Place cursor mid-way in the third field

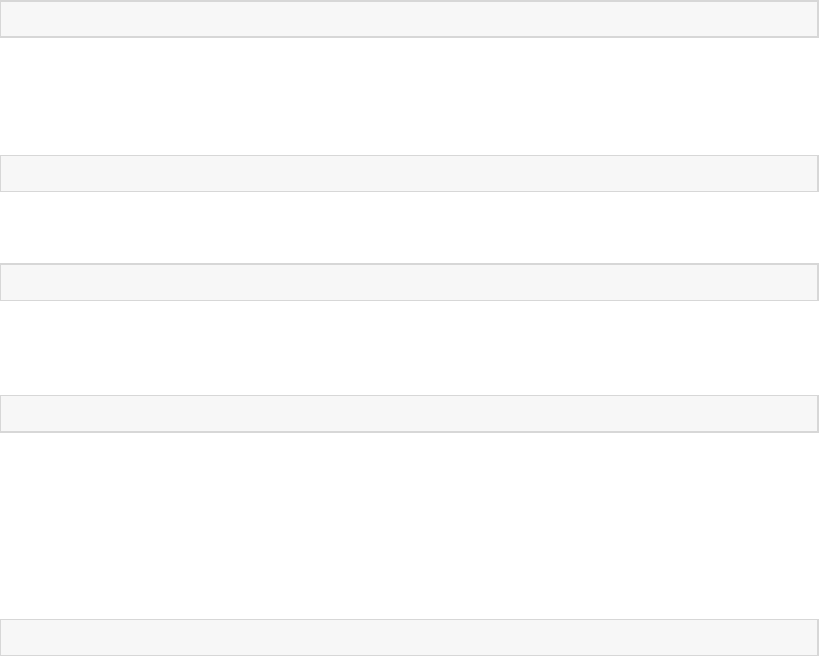pyautogui.click(x=410, y=282)
